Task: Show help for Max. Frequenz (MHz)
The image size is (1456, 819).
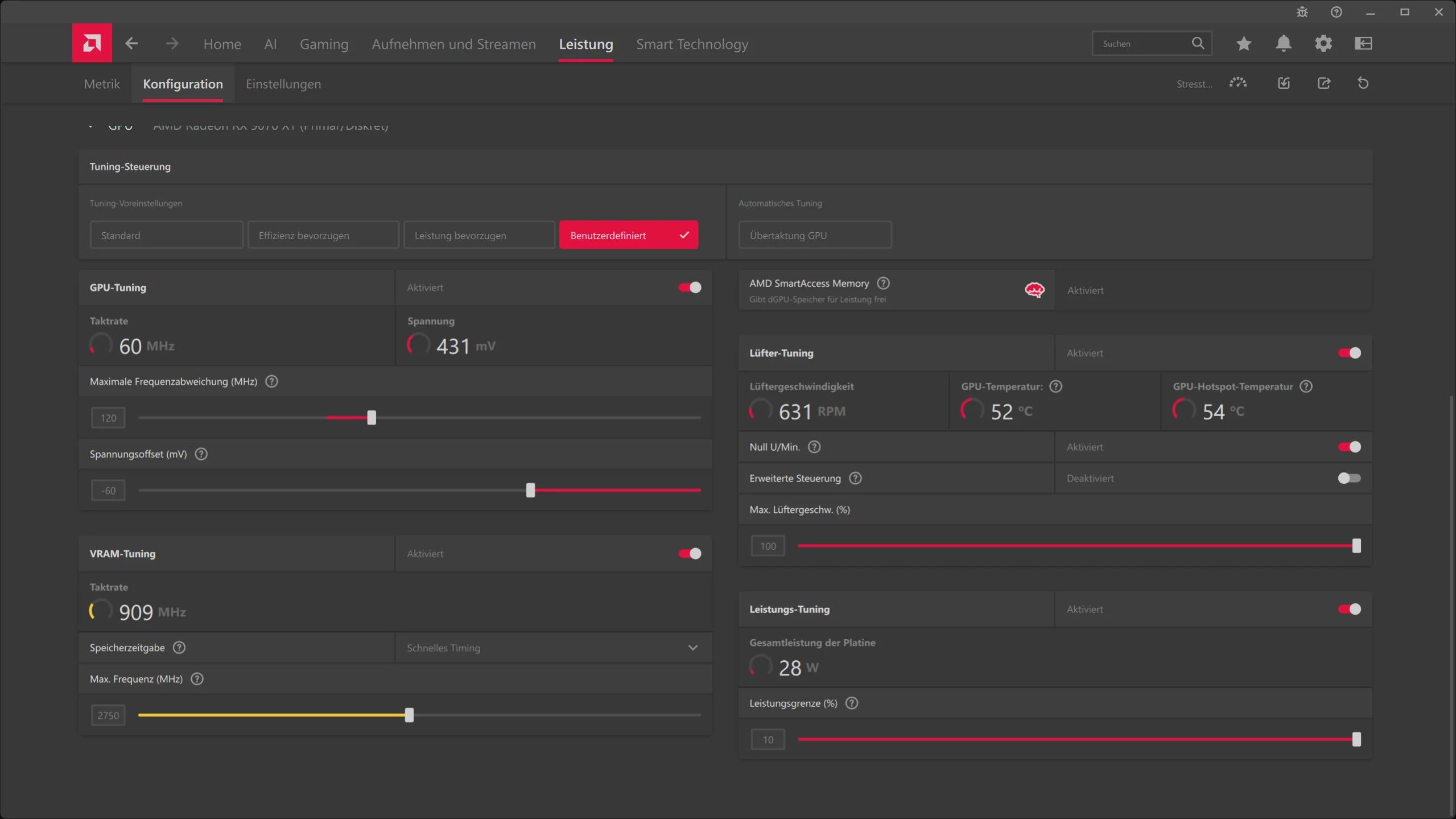Action: [197, 679]
